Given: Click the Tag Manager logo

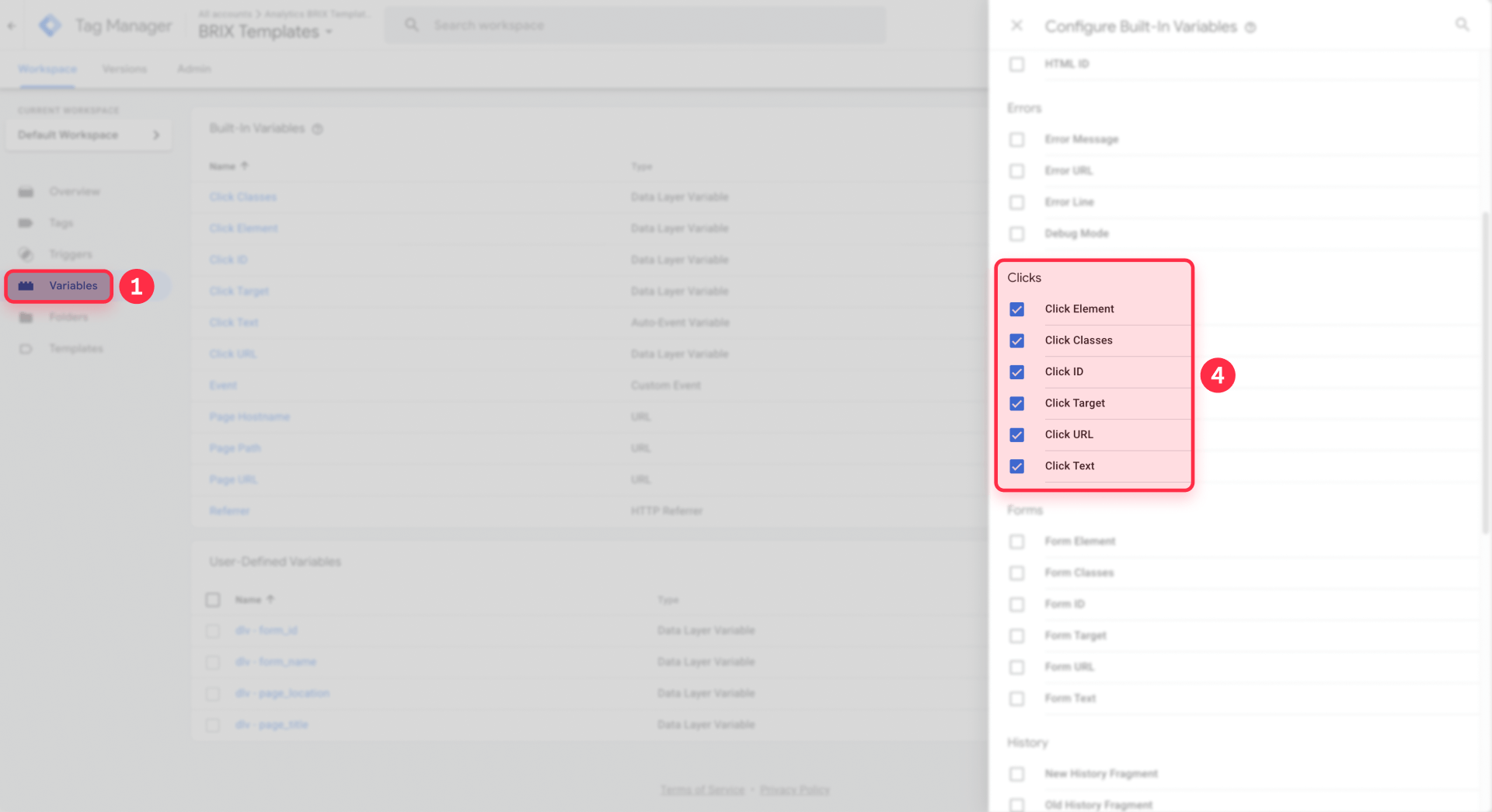Looking at the screenshot, I should pyautogui.click(x=49, y=25).
